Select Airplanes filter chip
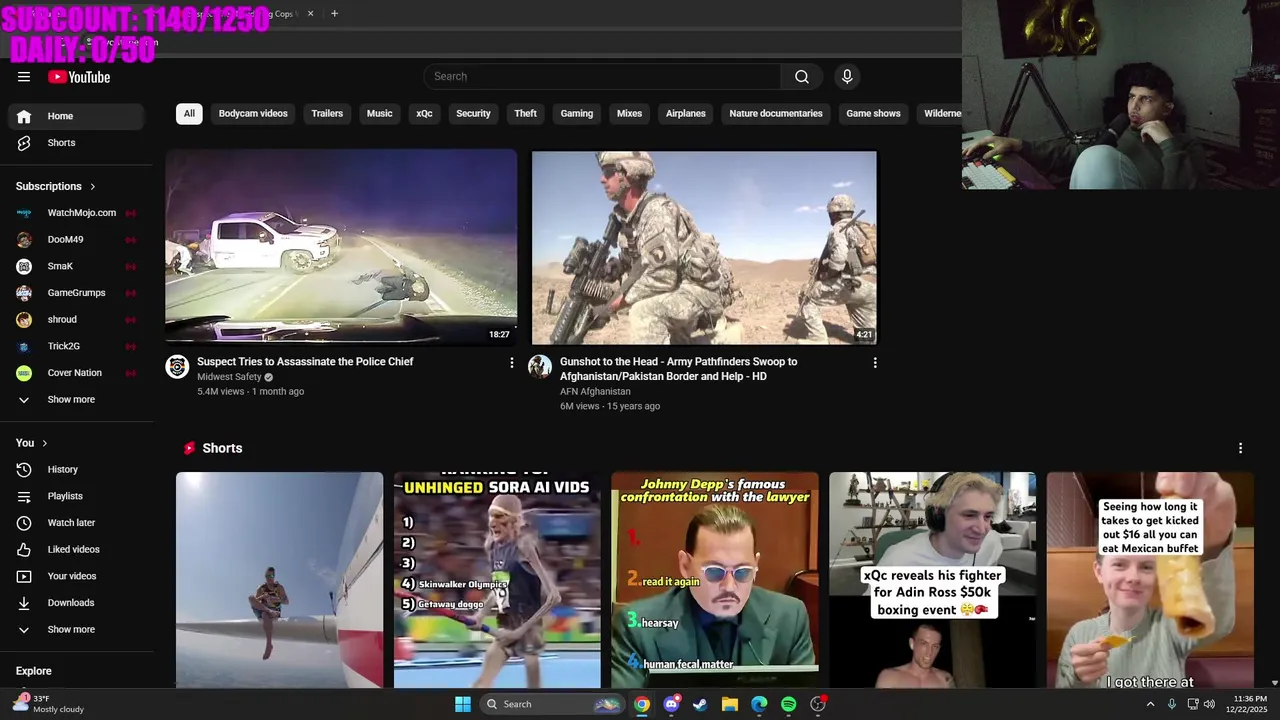 (x=686, y=114)
